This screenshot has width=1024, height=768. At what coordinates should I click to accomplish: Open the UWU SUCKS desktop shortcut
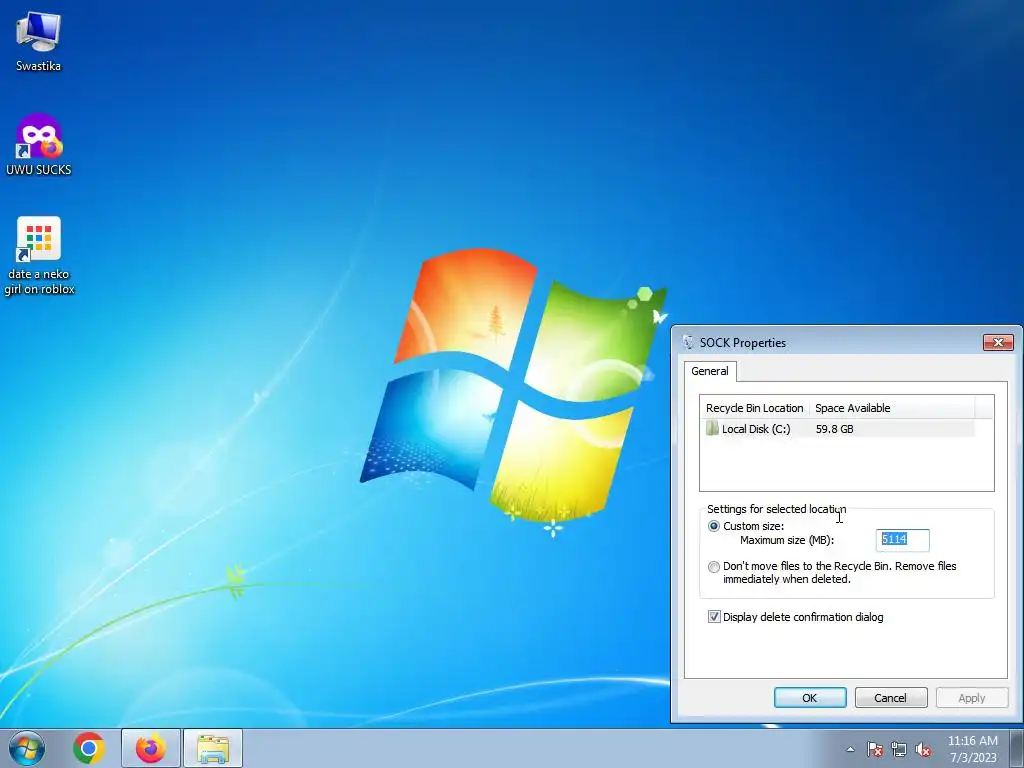click(39, 145)
